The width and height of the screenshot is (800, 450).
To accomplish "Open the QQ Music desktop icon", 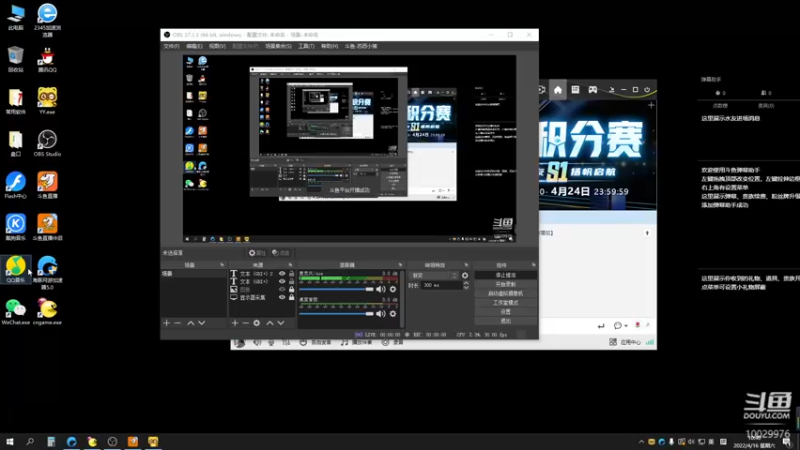I will (x=15, y=269).
